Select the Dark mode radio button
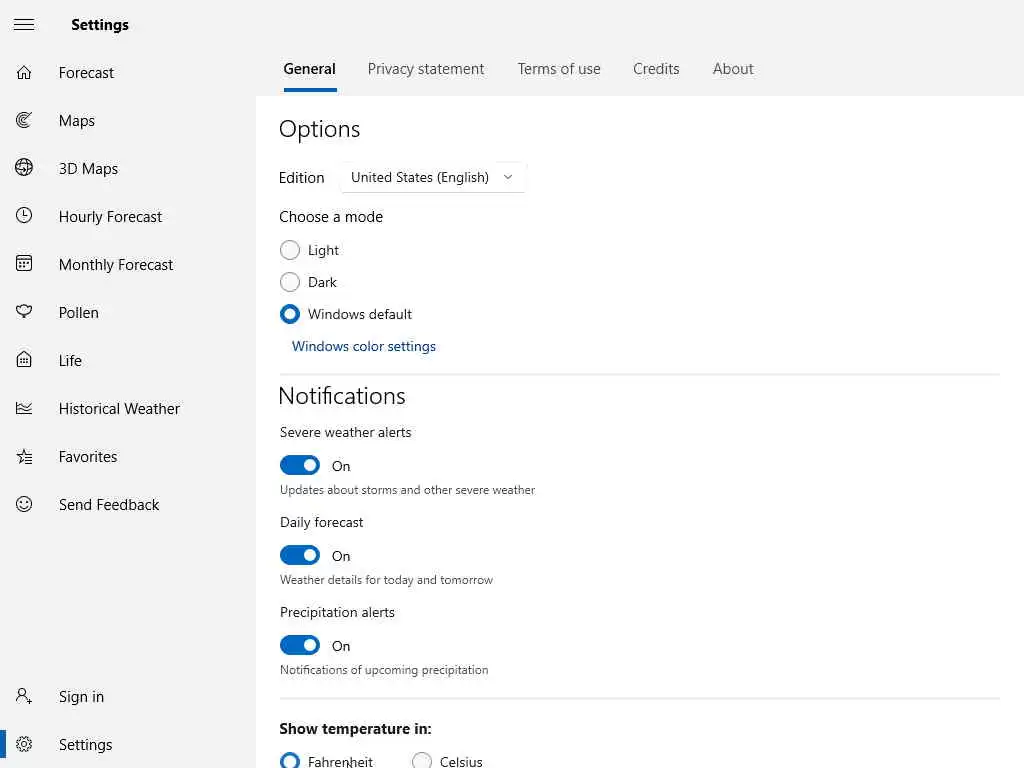This screenshot has width=1024, height=768. [290, 282]
